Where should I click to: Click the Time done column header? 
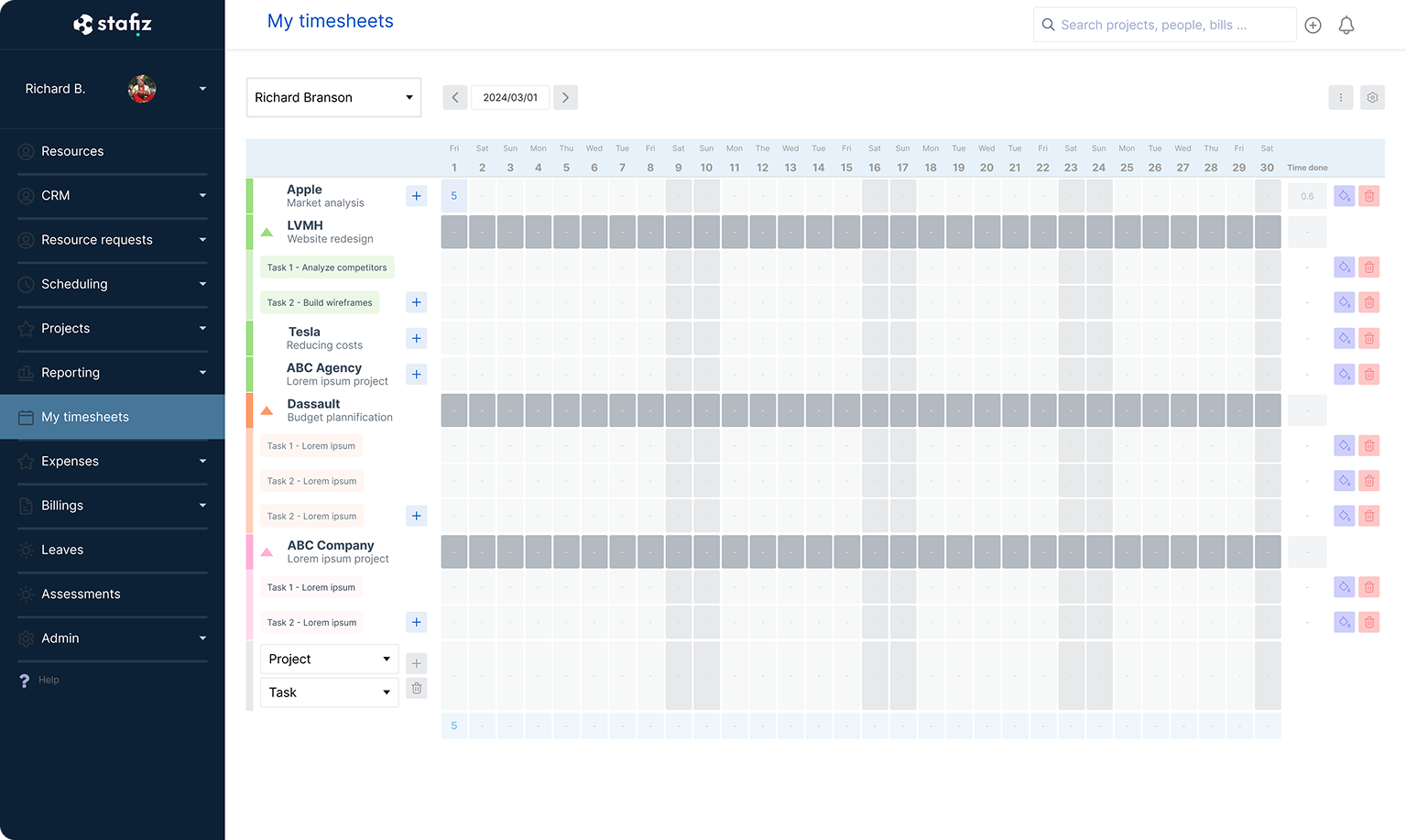[x=1307, y=168]
